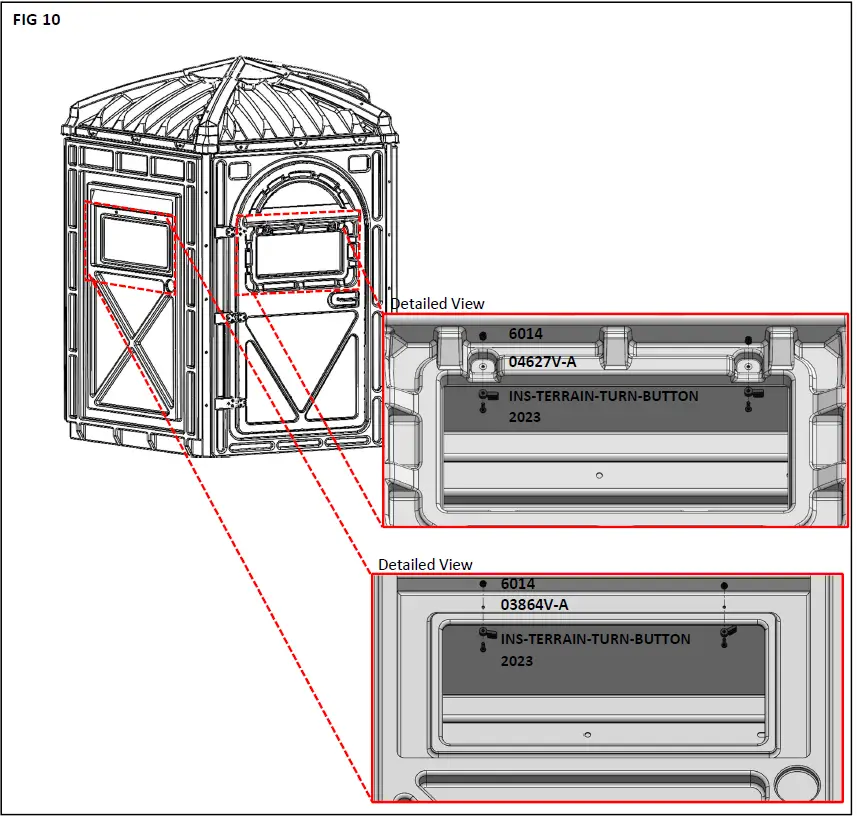Click the FIG 10 label

[x=35, y=19]
